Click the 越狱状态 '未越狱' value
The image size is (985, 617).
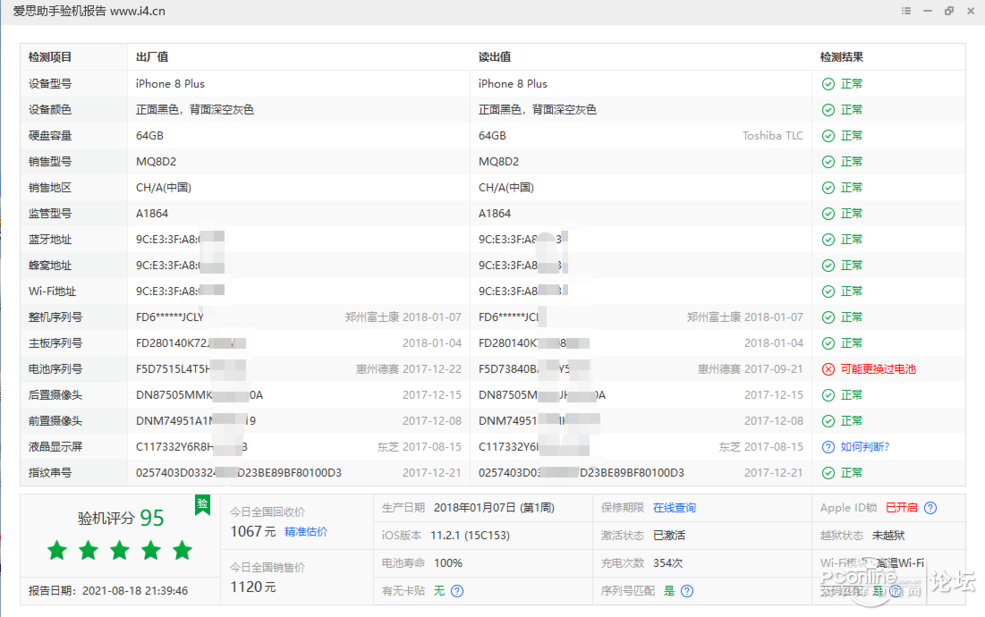[x=888, y=535]
